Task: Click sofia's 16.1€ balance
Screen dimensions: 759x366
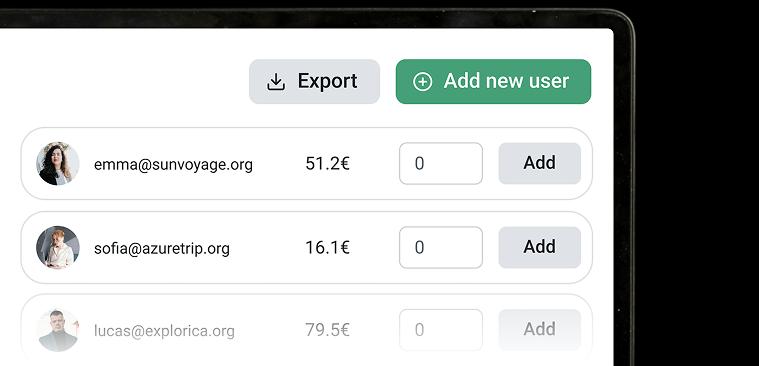Action: (327, 247)
